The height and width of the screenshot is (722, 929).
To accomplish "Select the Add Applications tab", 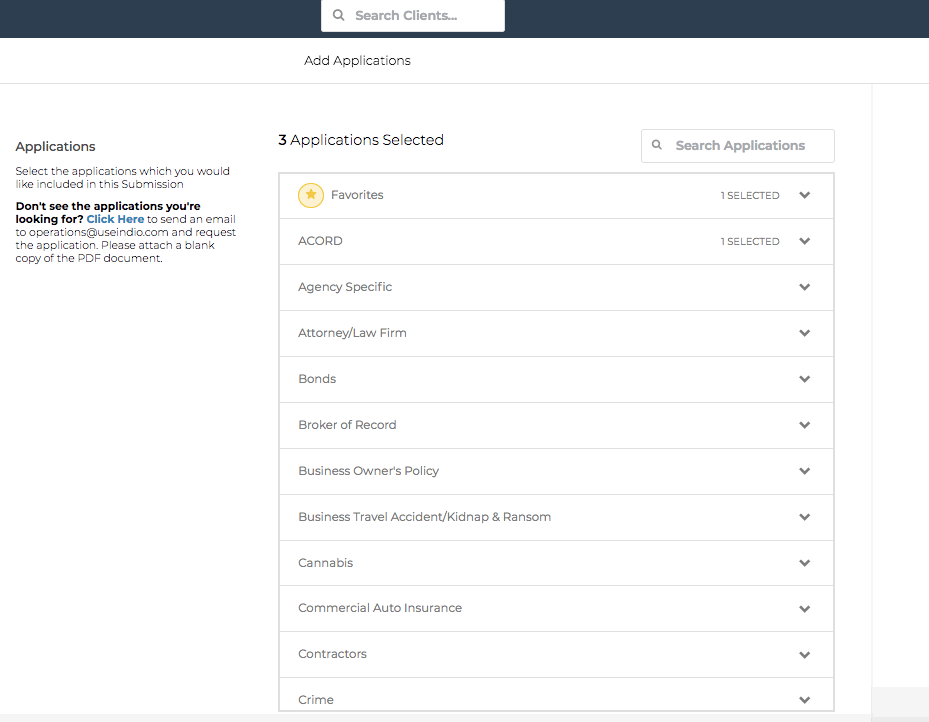I will click(357, 61).
